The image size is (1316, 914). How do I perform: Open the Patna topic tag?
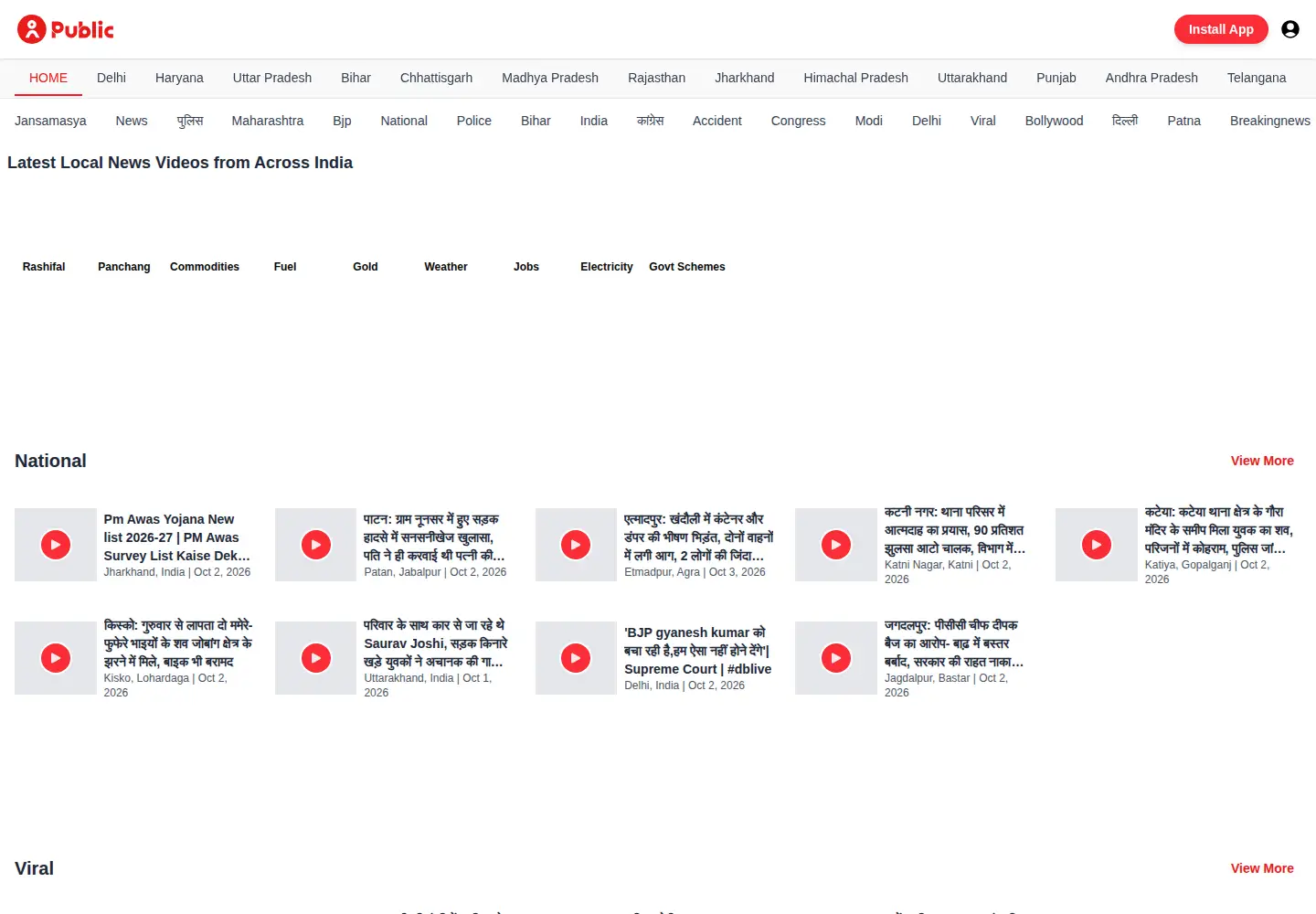tap(1184, 121)
